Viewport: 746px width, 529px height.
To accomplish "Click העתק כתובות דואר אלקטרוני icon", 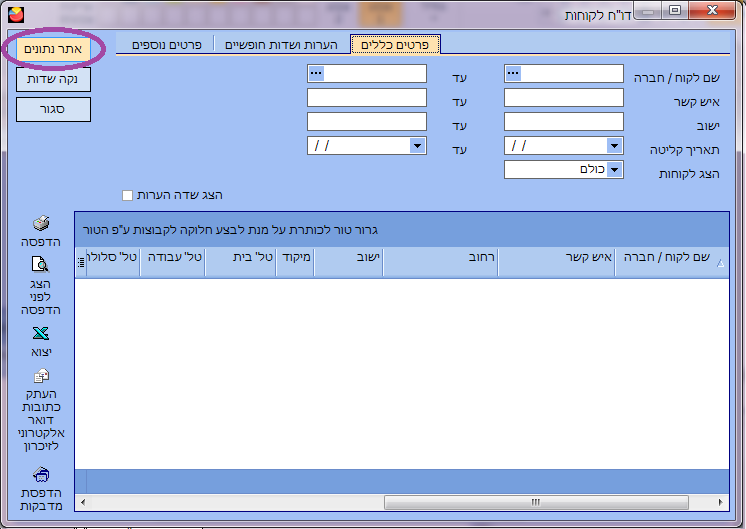I will pos(41,377).
